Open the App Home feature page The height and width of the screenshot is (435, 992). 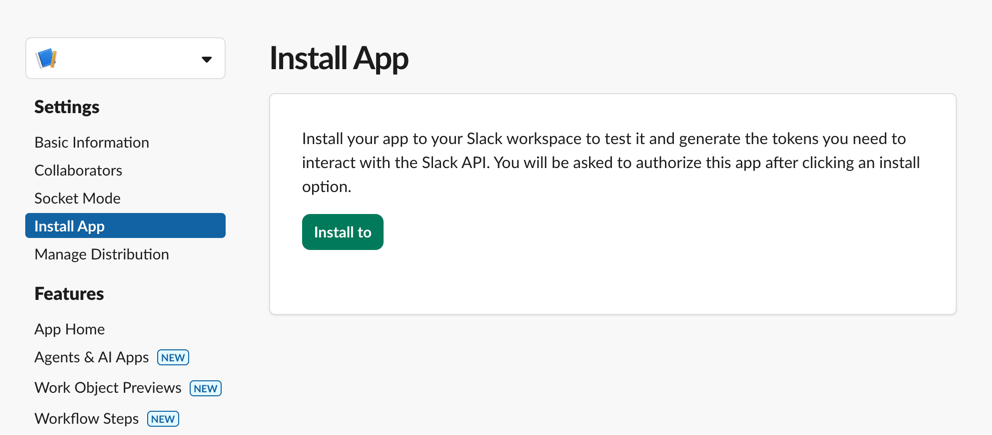tap(69, 329)
